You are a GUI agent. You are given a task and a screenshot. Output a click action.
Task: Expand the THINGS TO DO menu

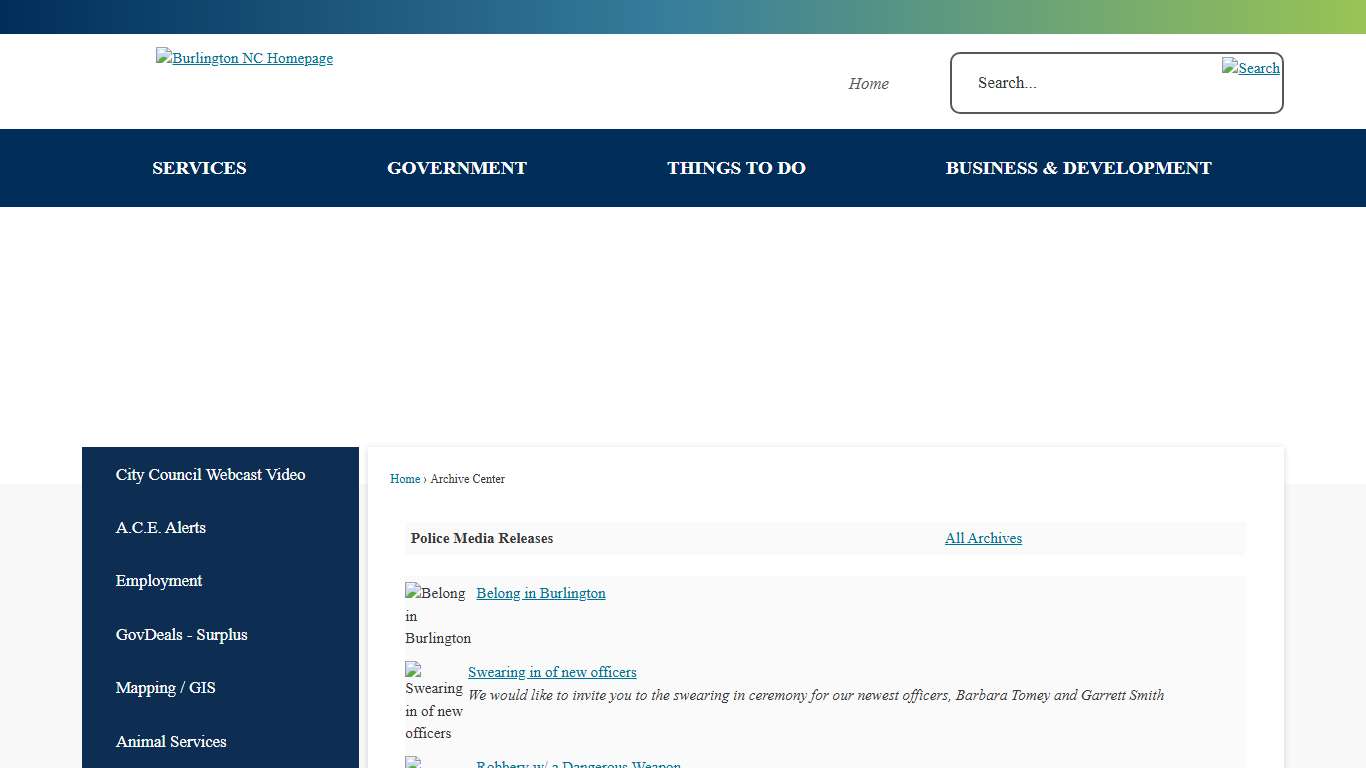point(736,168)
